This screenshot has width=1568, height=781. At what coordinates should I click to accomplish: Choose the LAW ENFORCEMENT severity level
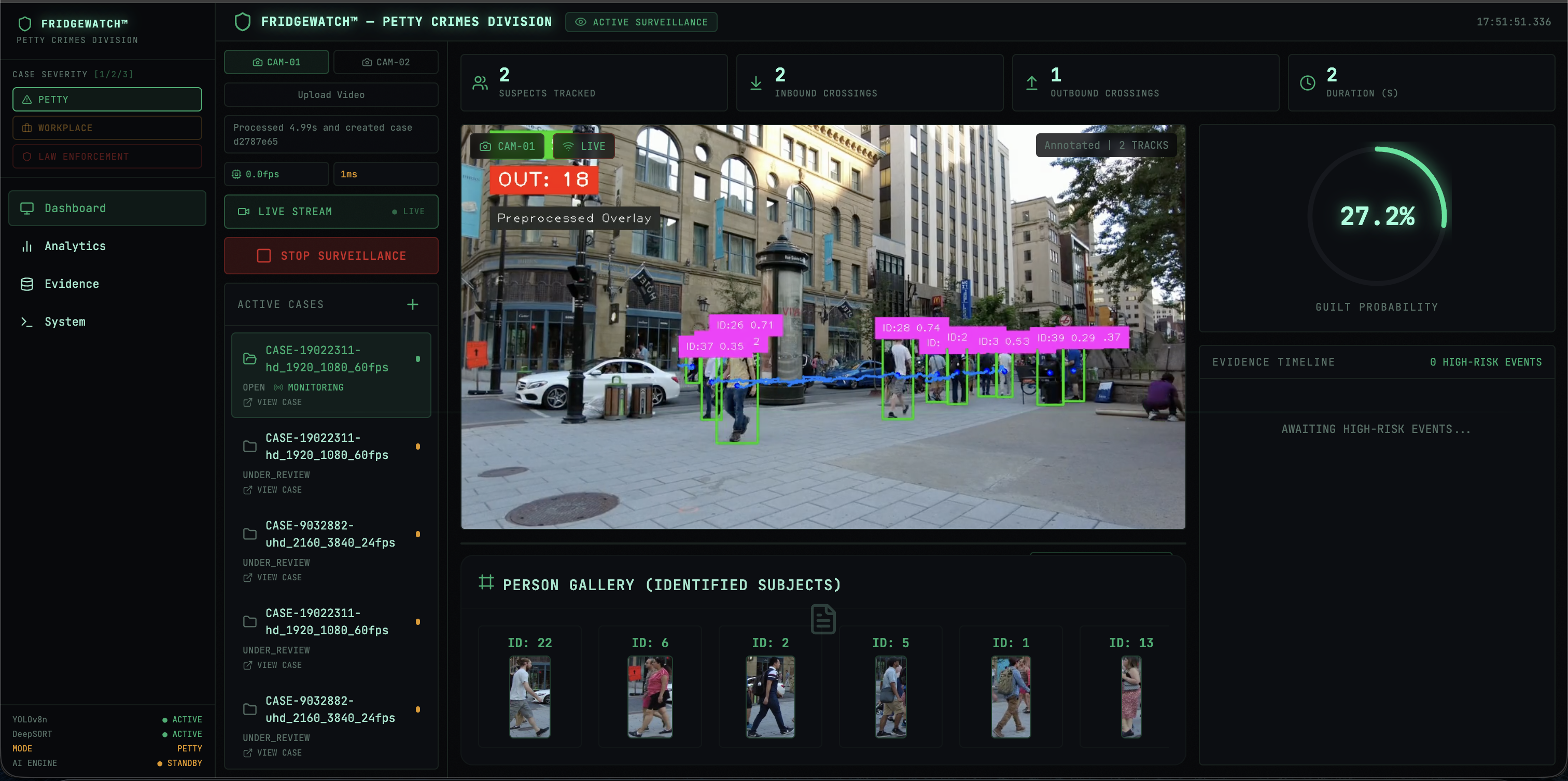107,157
